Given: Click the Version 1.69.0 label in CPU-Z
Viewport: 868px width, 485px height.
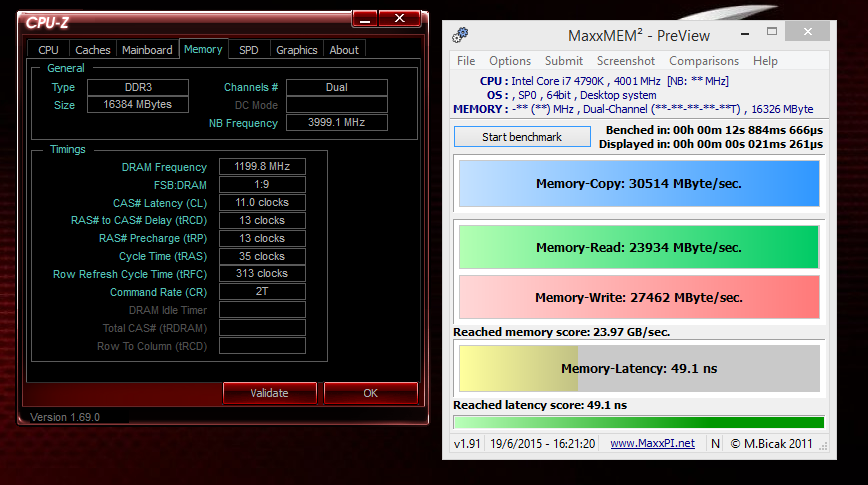Looking at the screenshot, I should 65,417.
